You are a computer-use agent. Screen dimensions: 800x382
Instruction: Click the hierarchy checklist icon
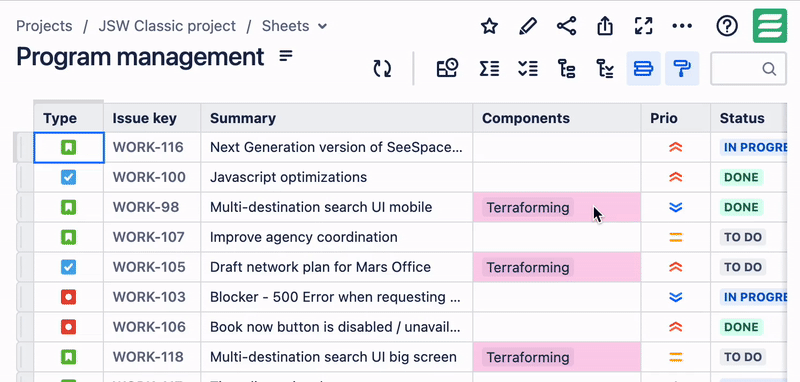[605, 68]
